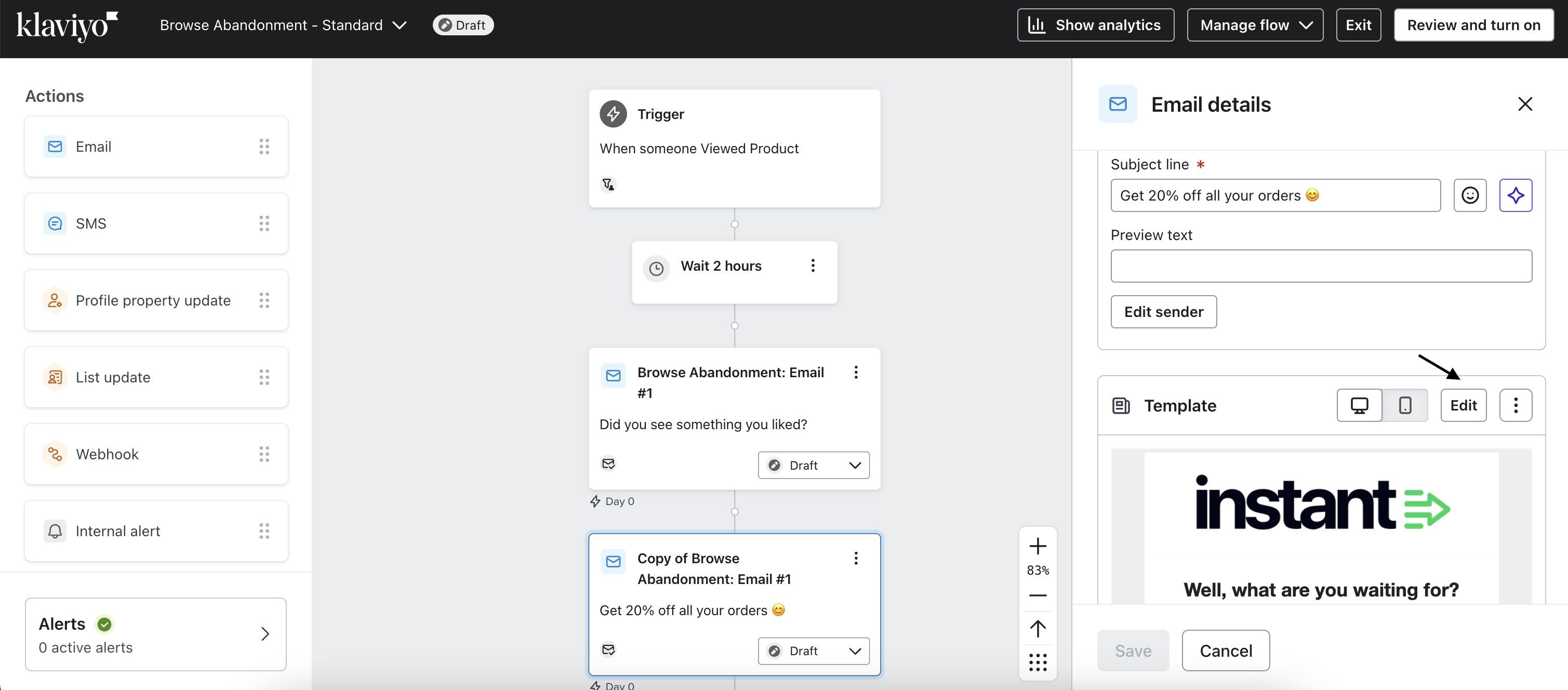Viewport: 1568px width, 690px height.
Task: Open the Manage flow dropdown
Action: click(x=1255, y=25)
